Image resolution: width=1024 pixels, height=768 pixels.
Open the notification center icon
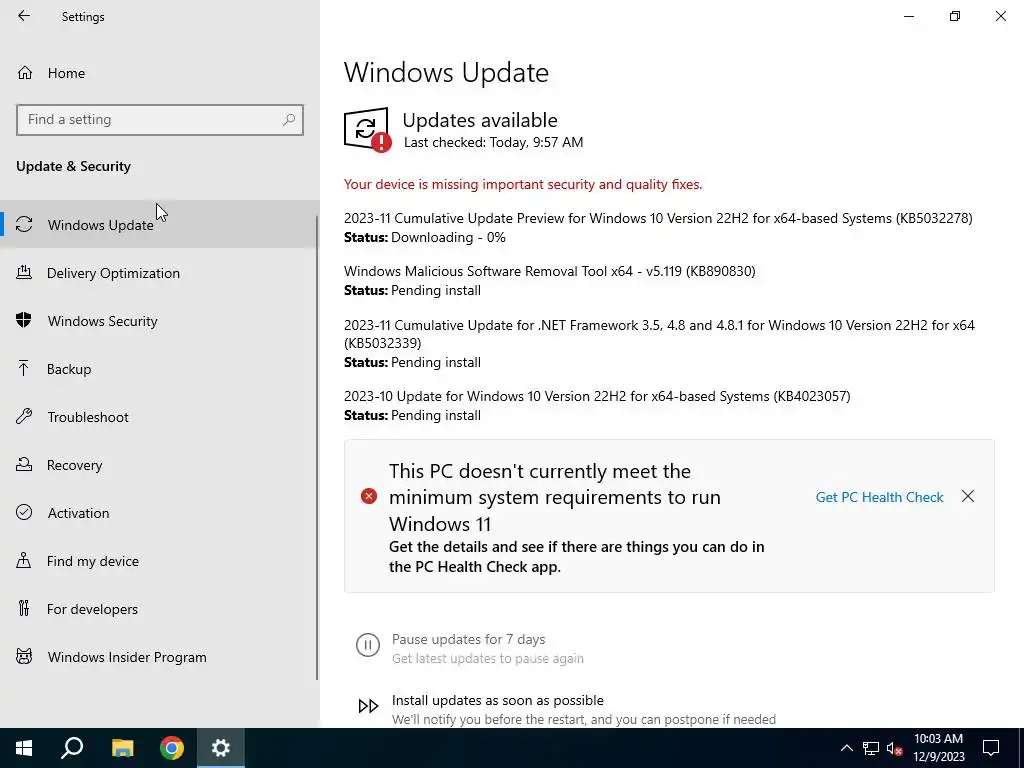coord(991,748)
